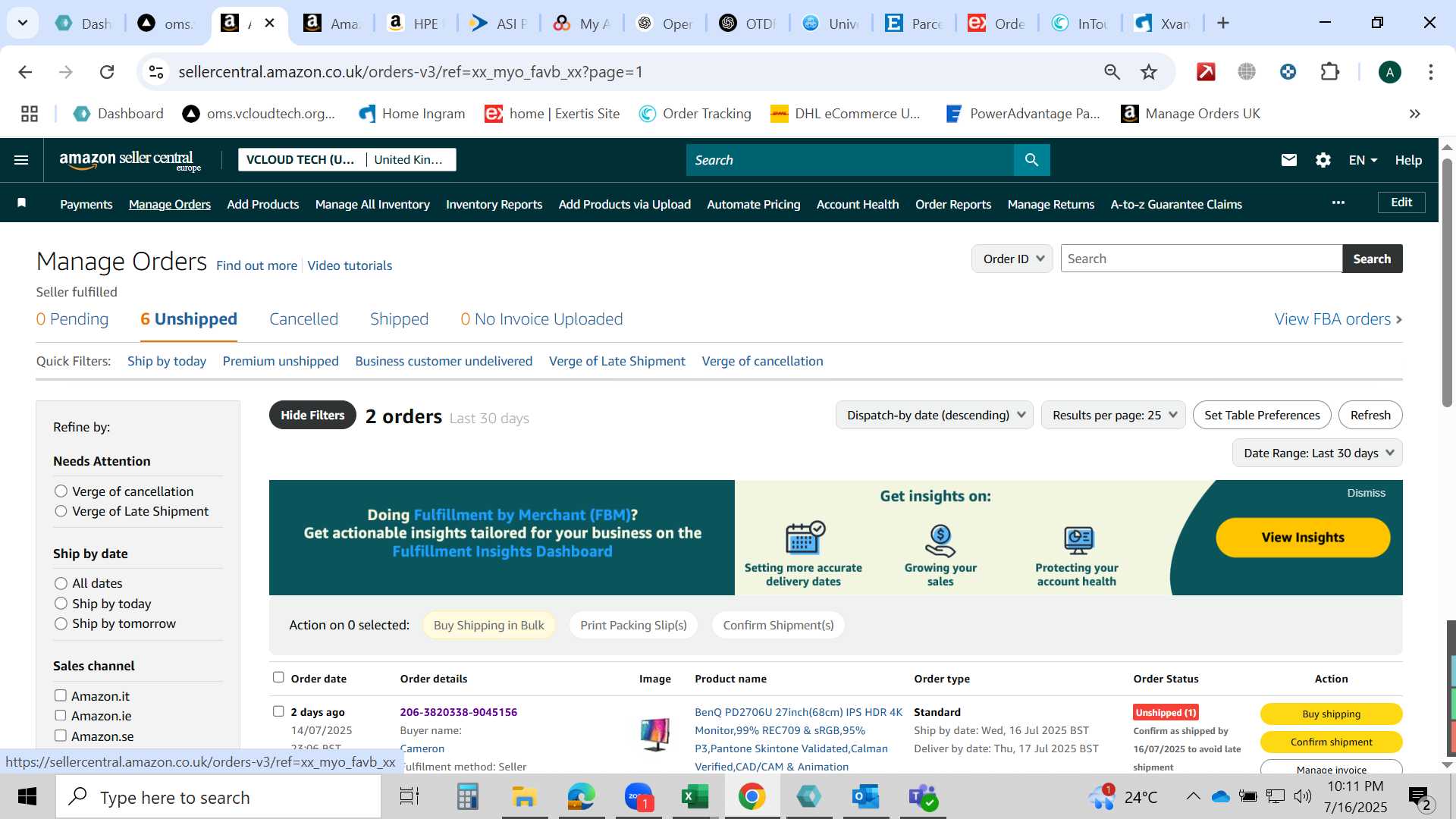Image resolution: width=1456 pixels, height=819 pixels.
Task: Open the settings gear in Seller Central
Action: pos(1323,160)
